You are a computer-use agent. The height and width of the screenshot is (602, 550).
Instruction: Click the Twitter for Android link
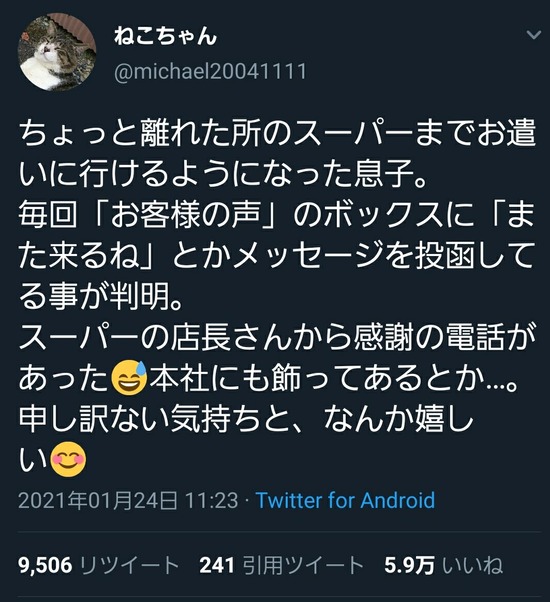[345, 500]
